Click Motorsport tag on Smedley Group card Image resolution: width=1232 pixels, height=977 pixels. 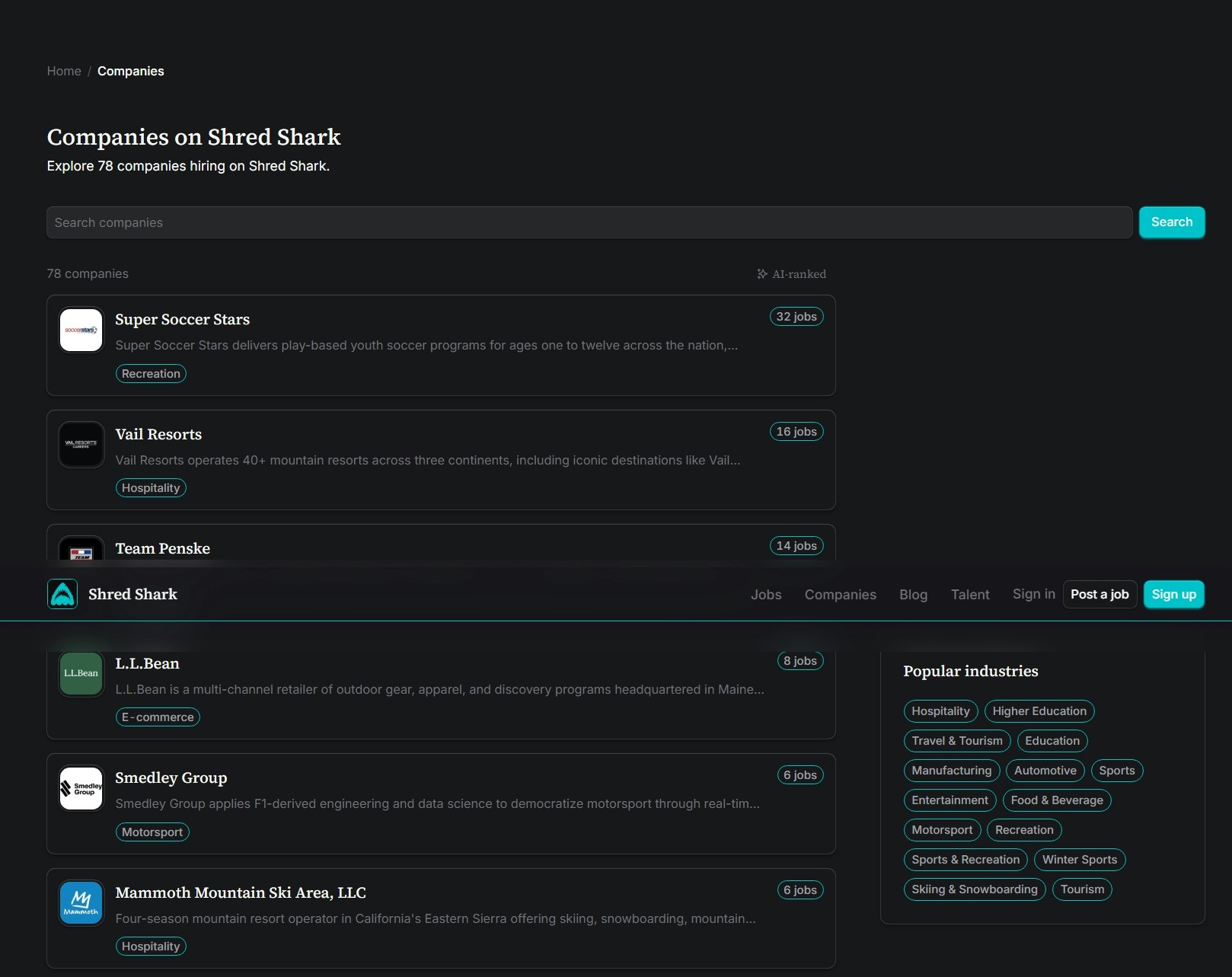(152, 832)
